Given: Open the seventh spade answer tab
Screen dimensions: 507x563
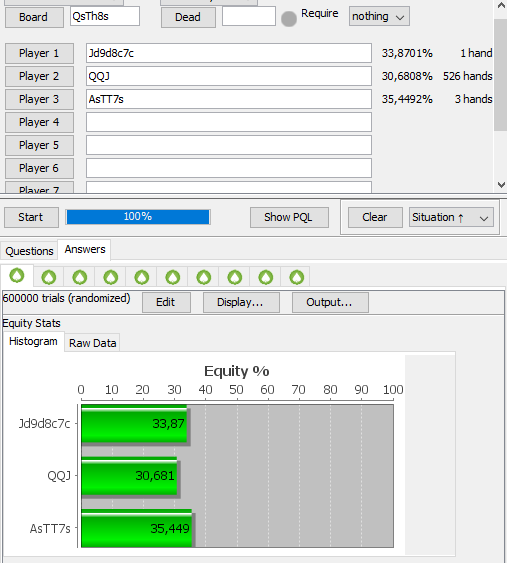Looking at the screenshot, I should pyautogui.click(x=204, y=277).
